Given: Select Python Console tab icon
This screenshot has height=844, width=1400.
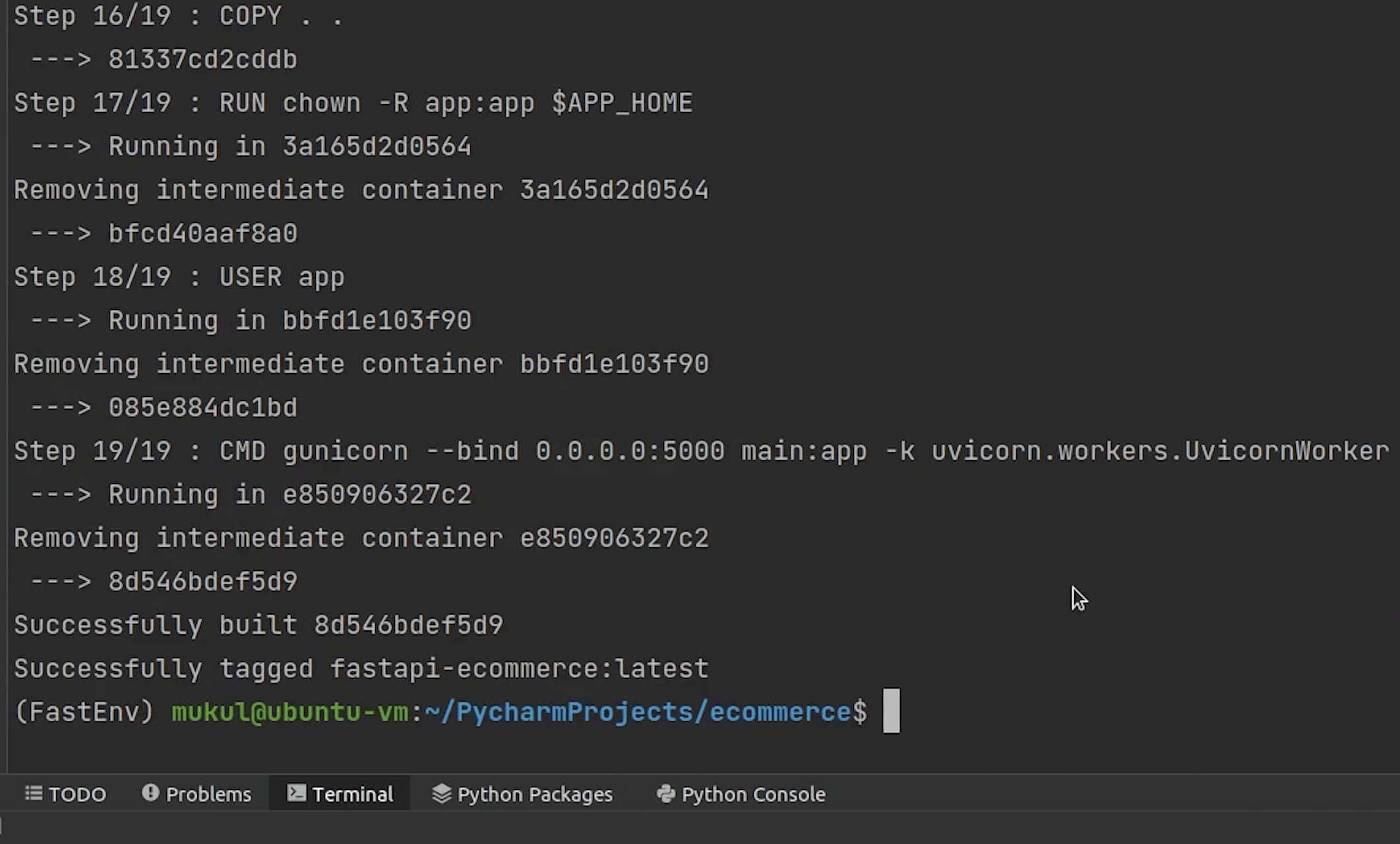Looking at the screenshot, I should 665,794.
